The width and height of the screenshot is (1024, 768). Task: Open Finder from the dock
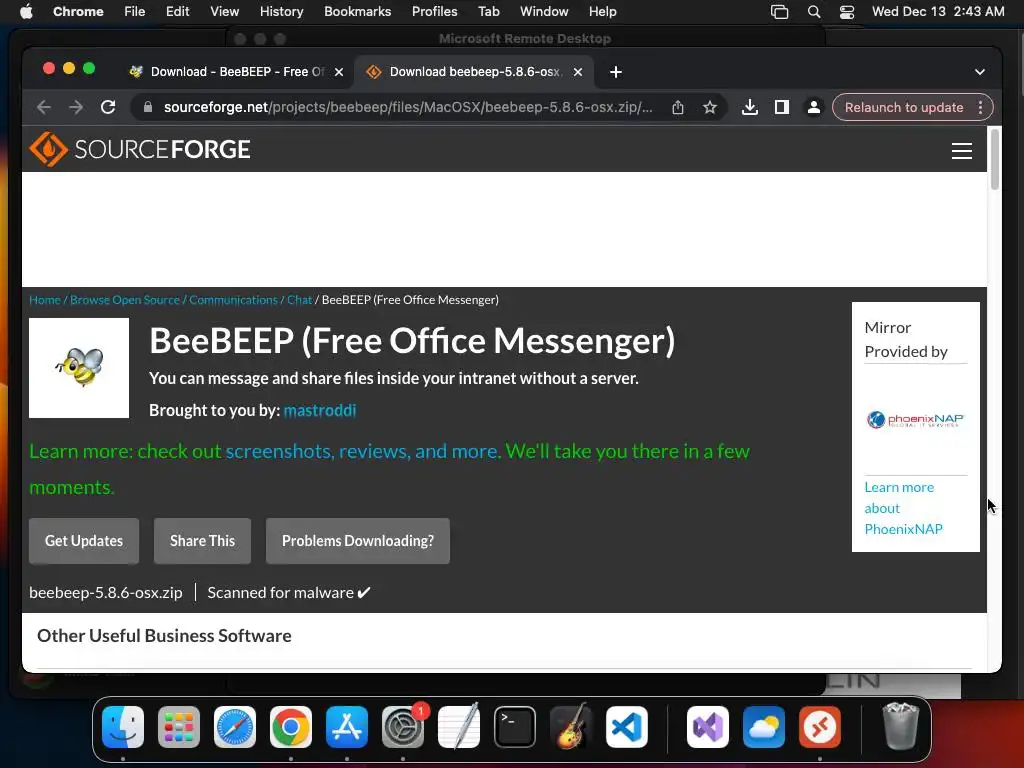point(123,727)
